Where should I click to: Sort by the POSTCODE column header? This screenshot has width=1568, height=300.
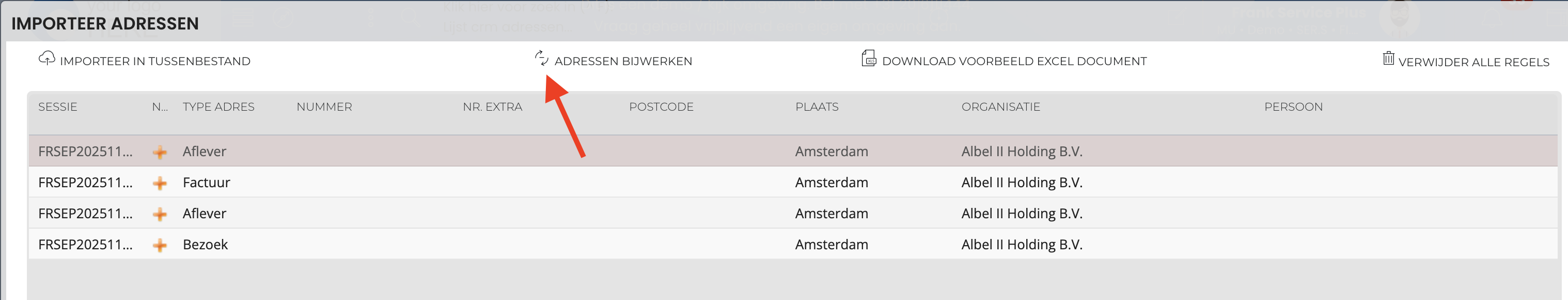pos(661,107)
